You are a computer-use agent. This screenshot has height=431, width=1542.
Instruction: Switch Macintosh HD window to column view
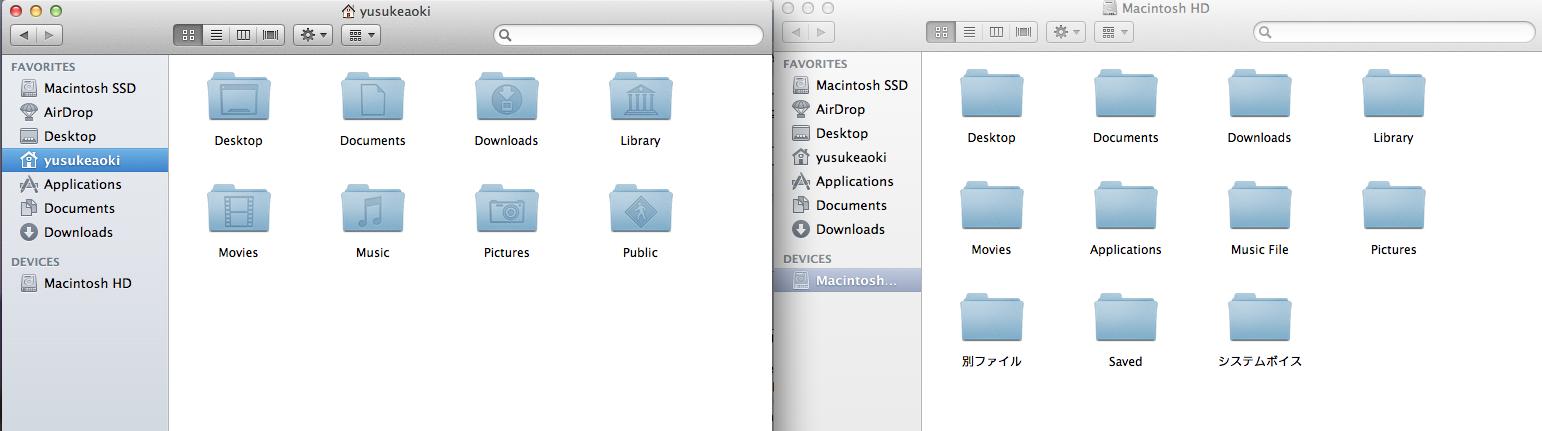(996, 32)
